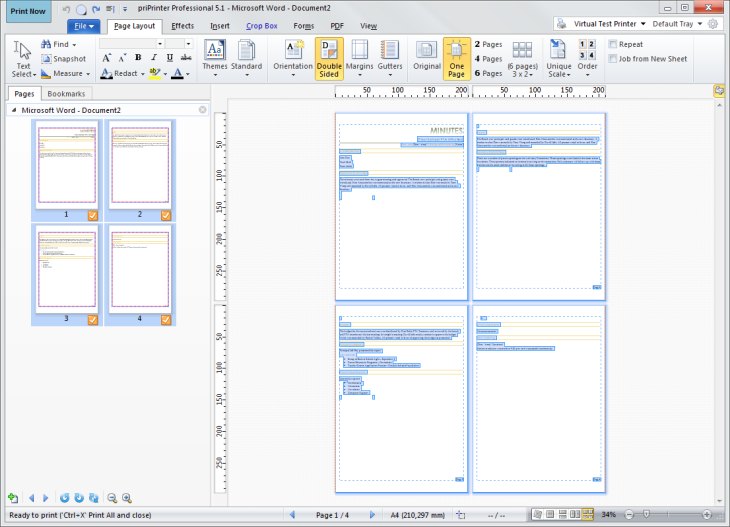Open the Themes gallery
This screenshot has height=527, width=730.
coord(215,58)
